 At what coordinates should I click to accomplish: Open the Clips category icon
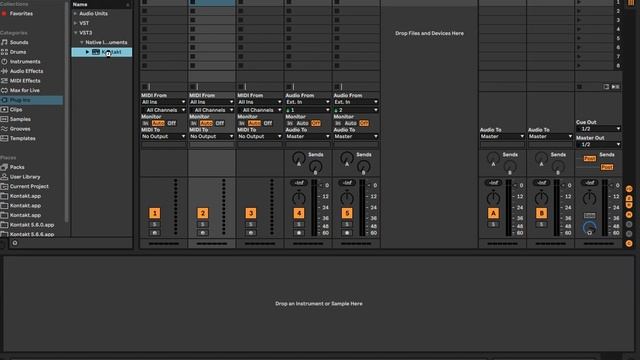pyautogui.click(x=4, y=109)
